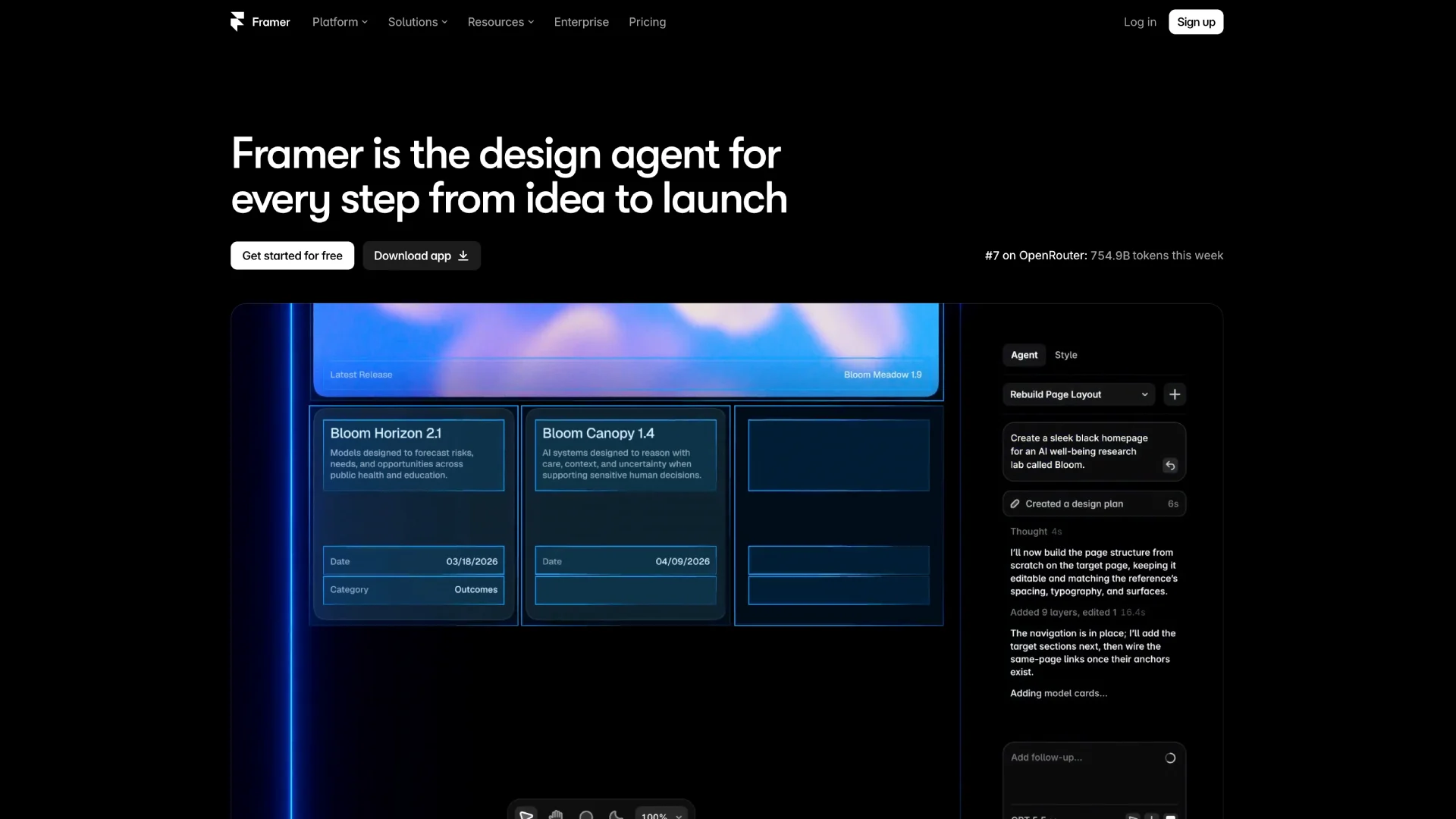Screen dimensions: 1456x819
Task: Click the Bloom Canopy 1.4 description text
Action: (621, 464)
